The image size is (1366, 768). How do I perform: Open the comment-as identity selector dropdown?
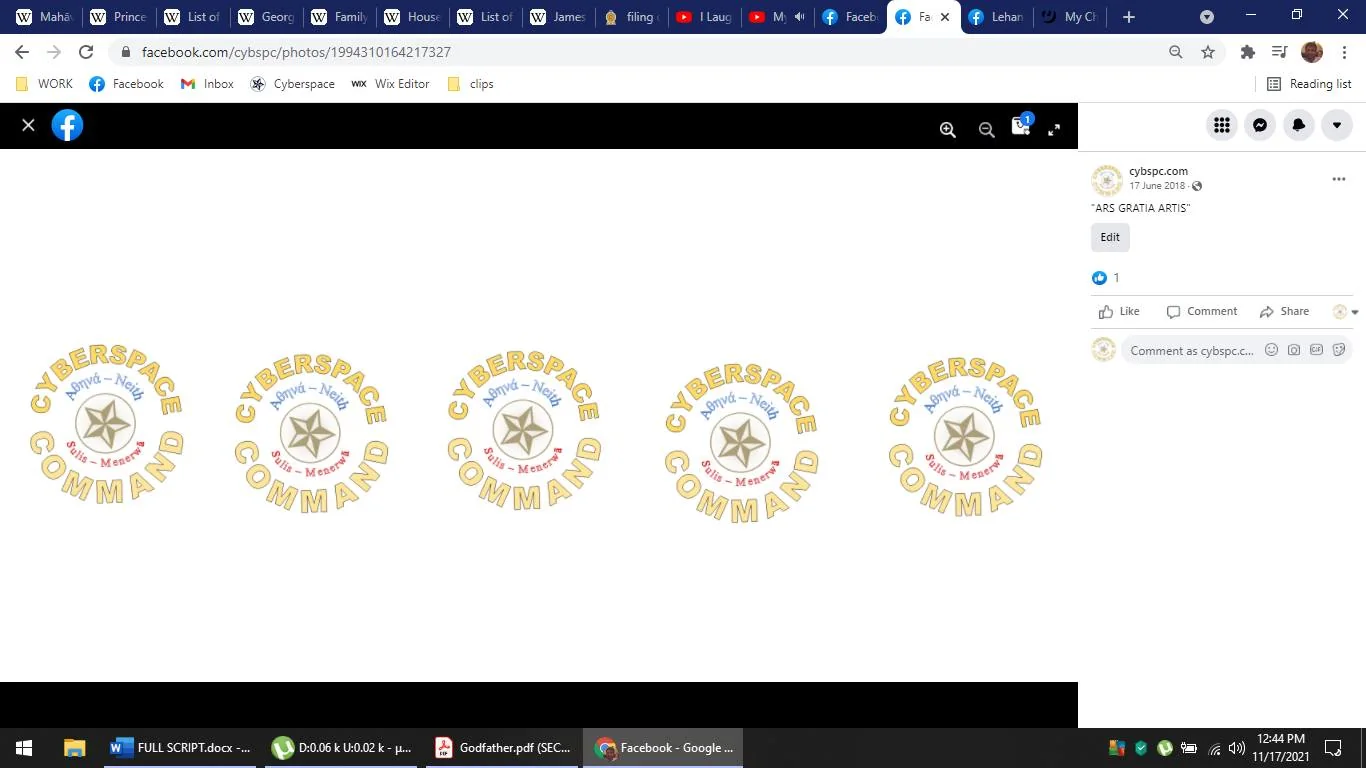(1346, 312)
